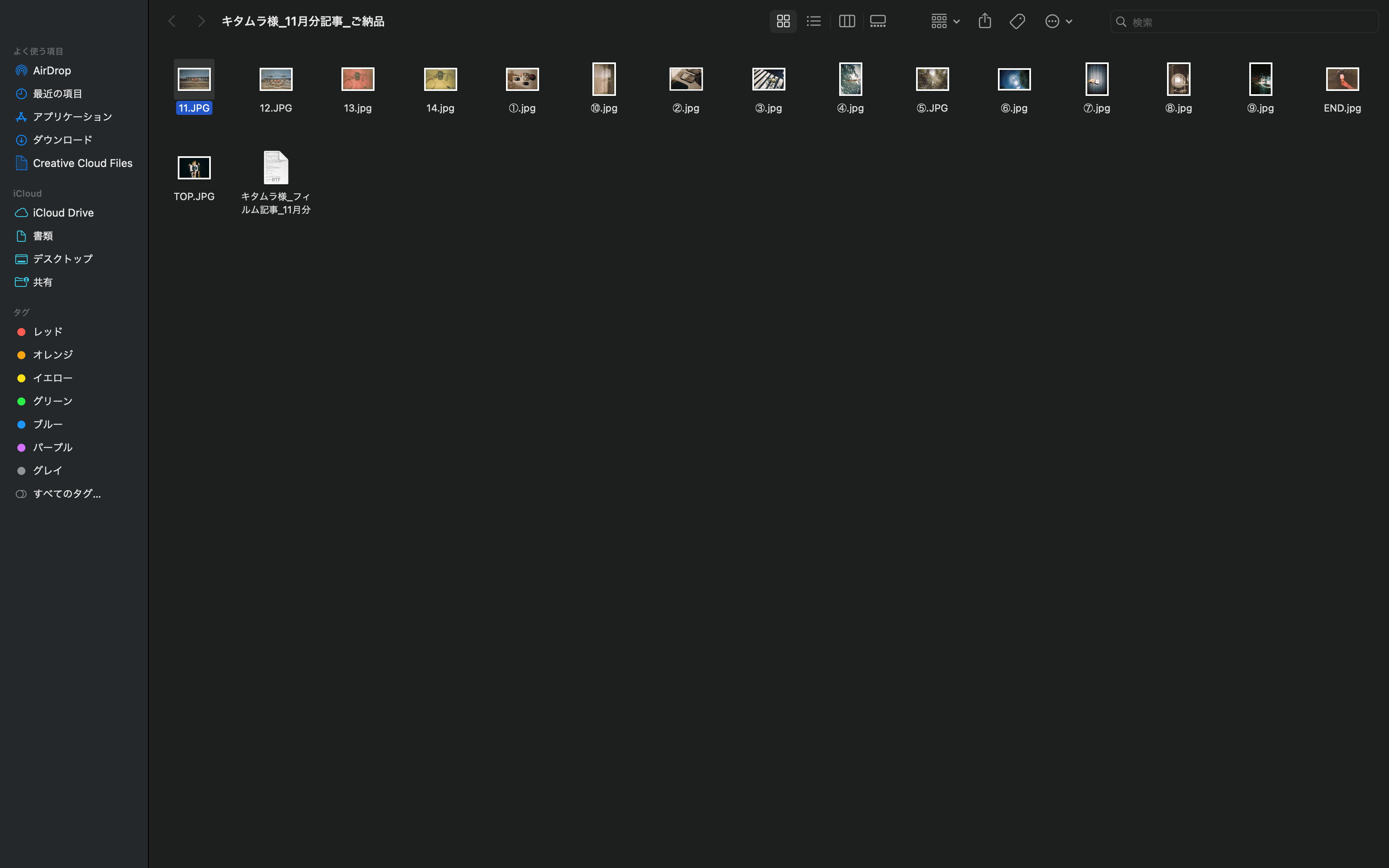Switch to list view
The width and height of the screenshot is (1389, 868).
pos(813,21)
